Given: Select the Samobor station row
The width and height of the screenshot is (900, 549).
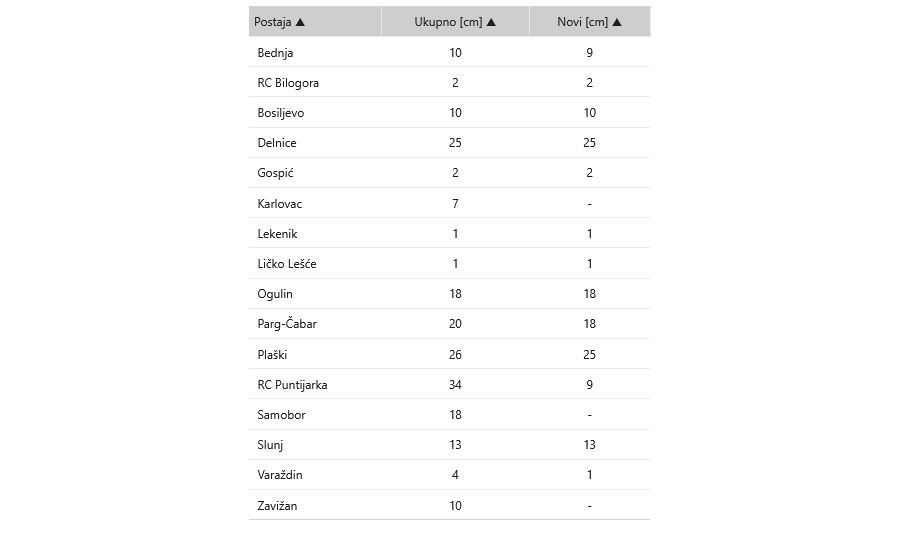Looking at the screenshot, I should click(281, 415).
